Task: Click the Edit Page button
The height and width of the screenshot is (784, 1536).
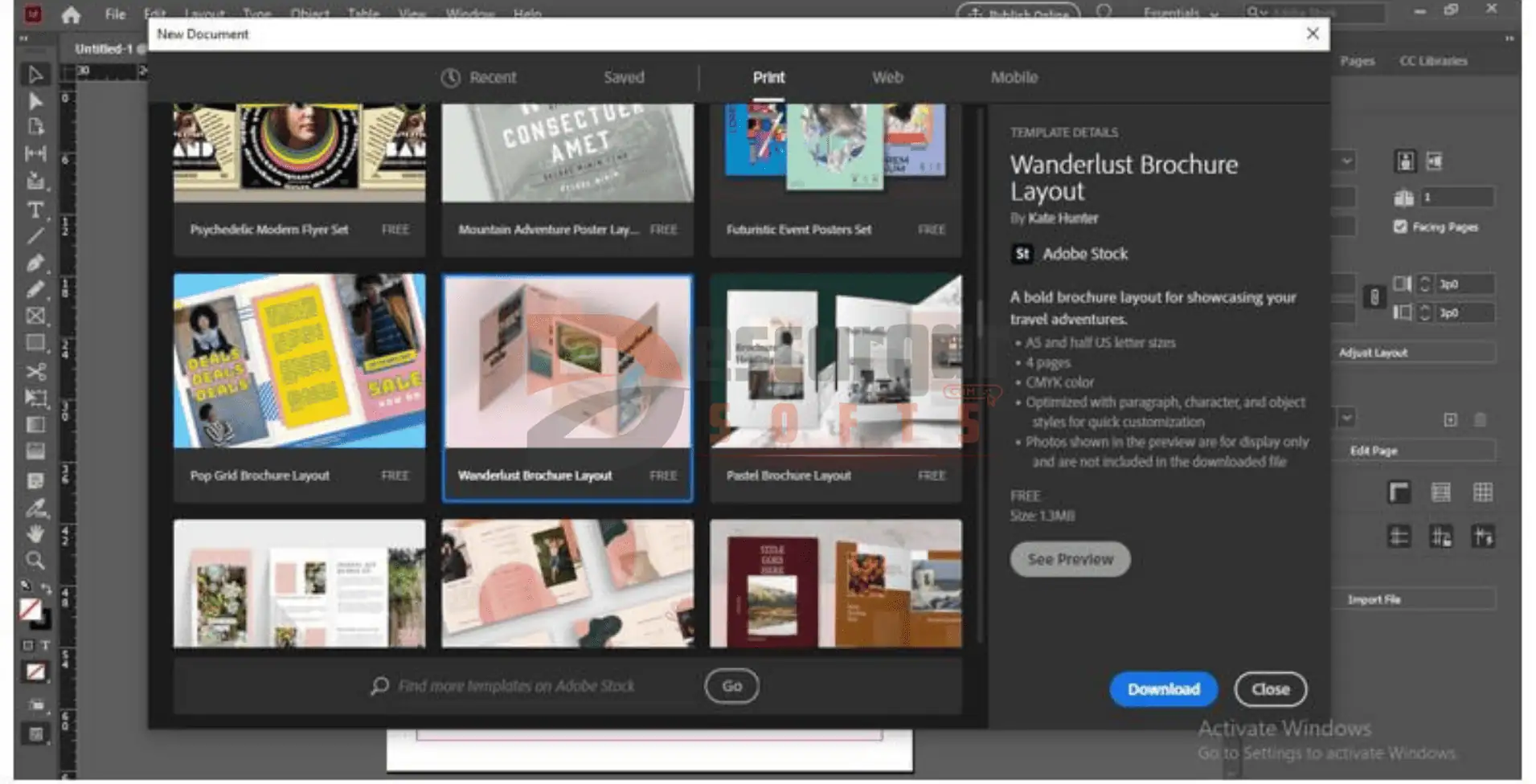Action: click(x=1414, y=451)
